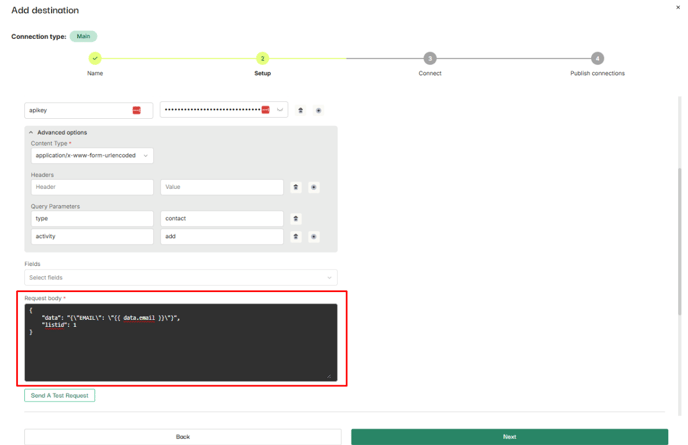Screen dimensions: 688x445
Task: Open the Select fields dropdown
Action: [181, 277]
